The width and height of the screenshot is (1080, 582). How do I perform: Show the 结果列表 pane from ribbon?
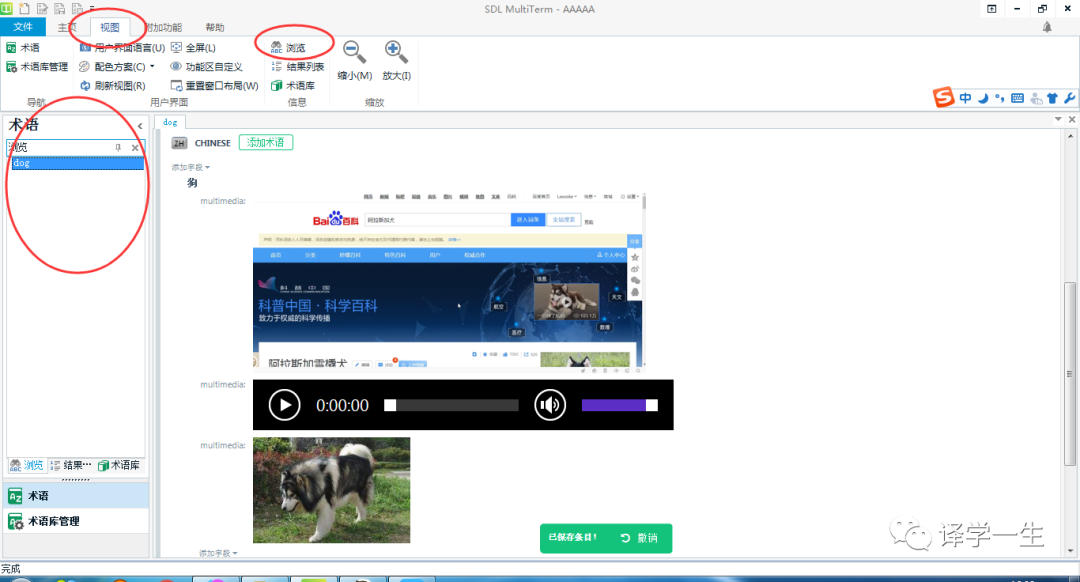pos(298,67)
